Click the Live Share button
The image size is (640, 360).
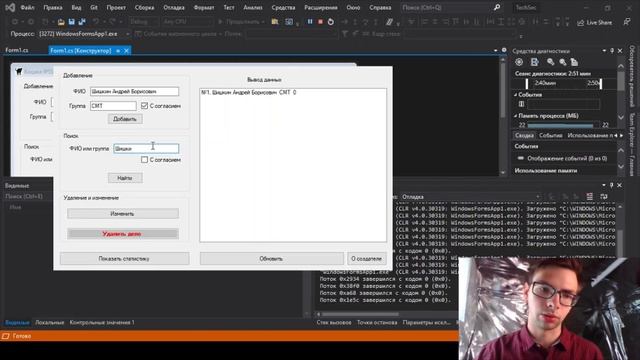pyautogui.click(x=594, y=22)
